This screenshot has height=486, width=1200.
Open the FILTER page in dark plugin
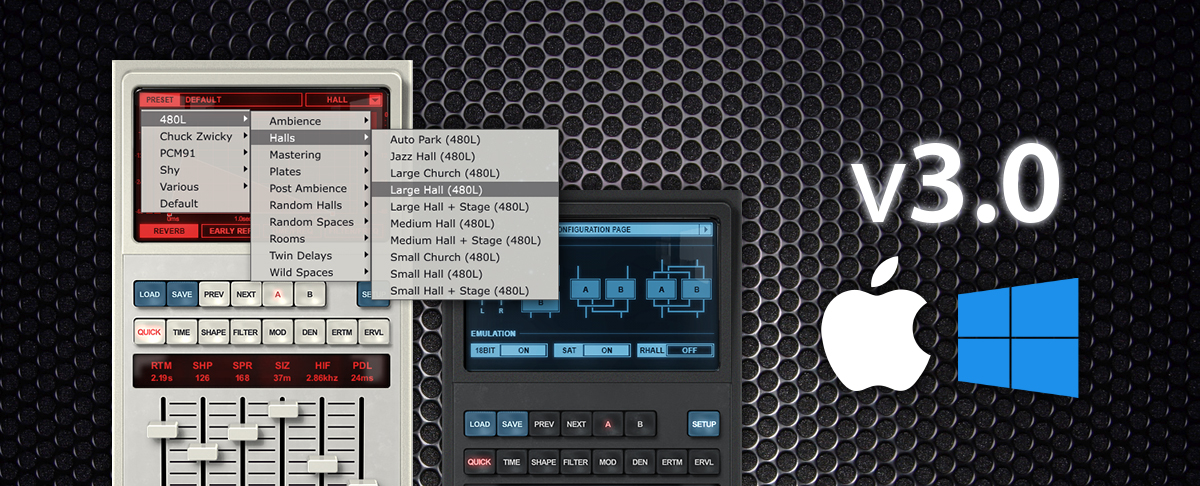[575, 462]
